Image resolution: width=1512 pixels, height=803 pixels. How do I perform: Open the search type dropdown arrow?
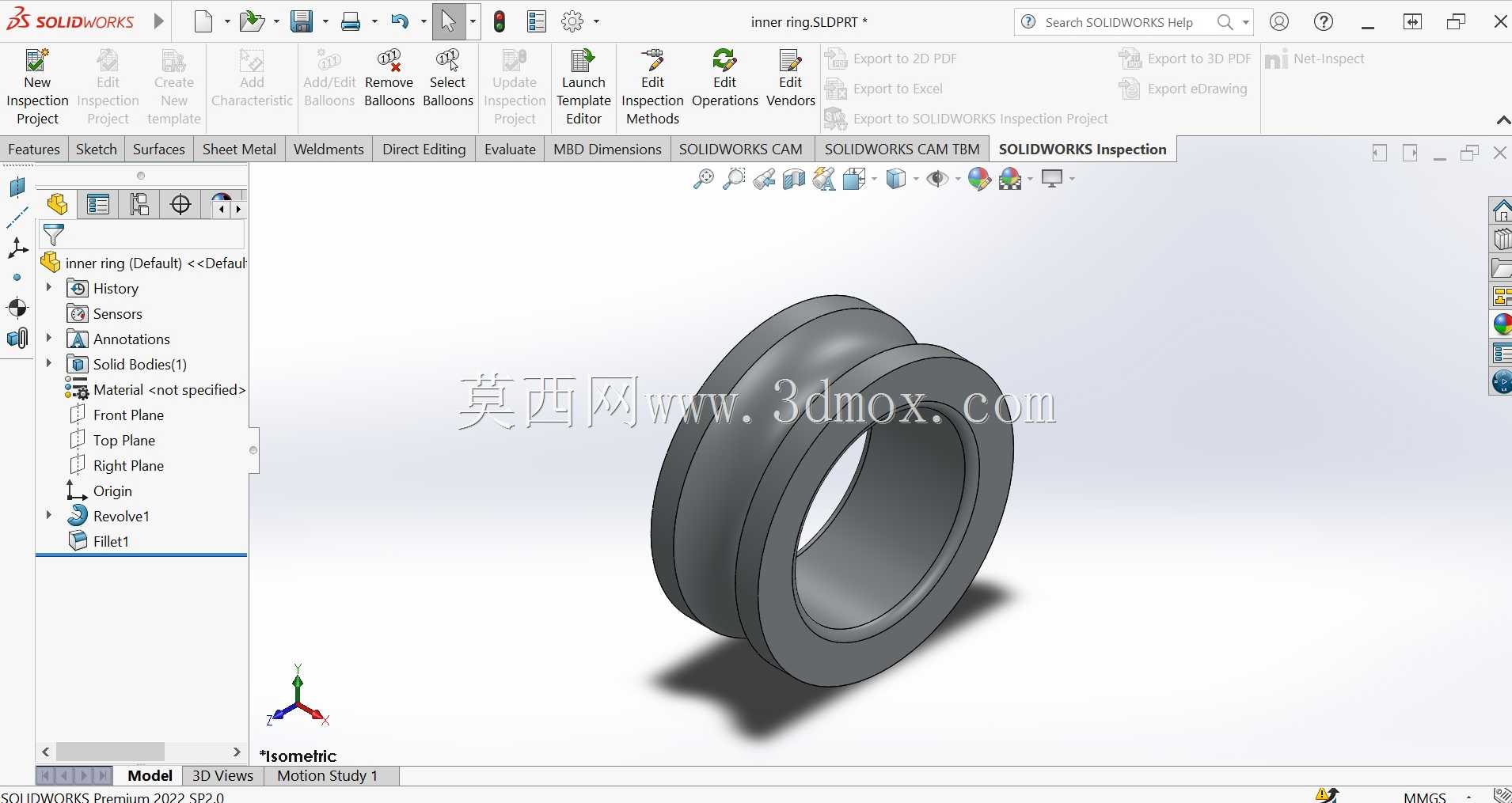click(x=1246, y=22)
